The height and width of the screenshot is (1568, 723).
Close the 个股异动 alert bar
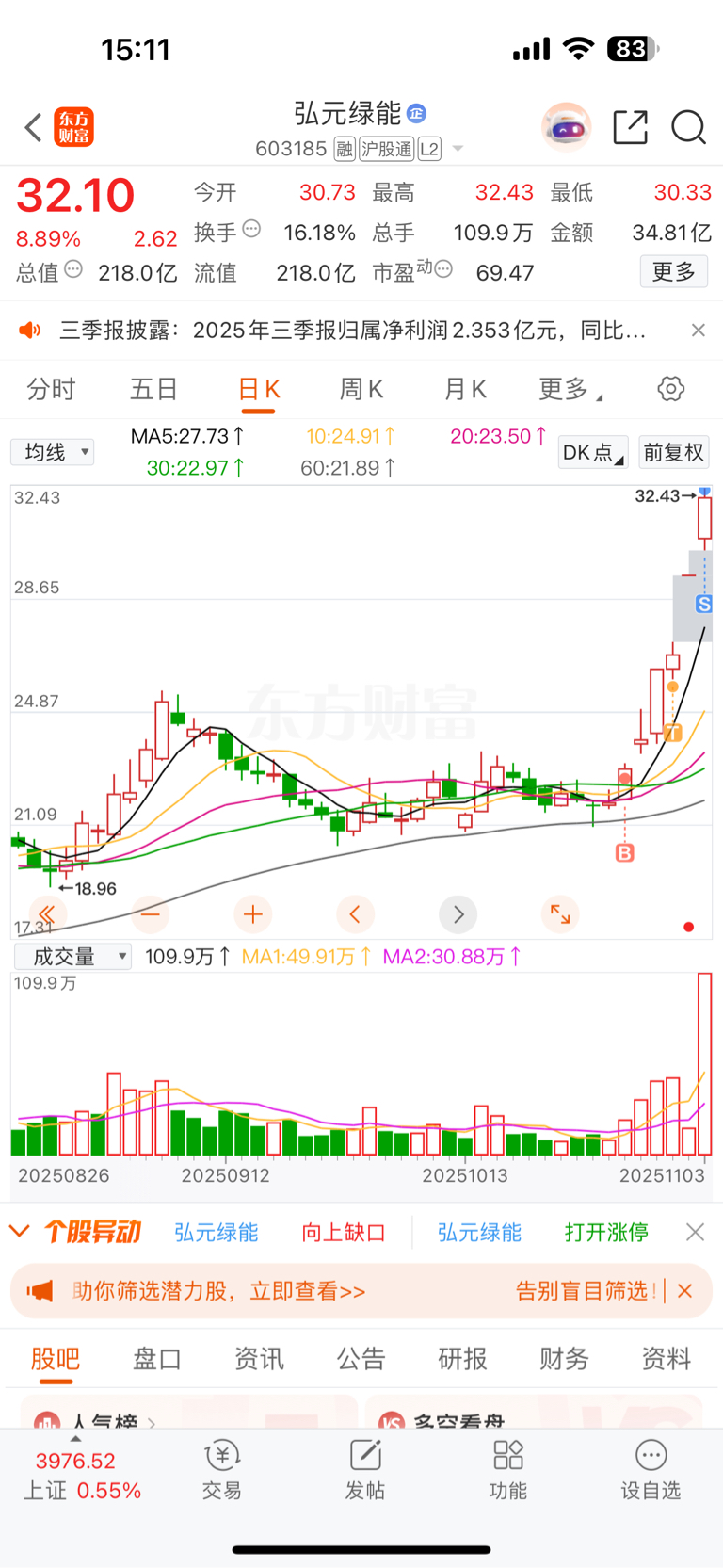pyautogui.click(x=695, y=1232)
